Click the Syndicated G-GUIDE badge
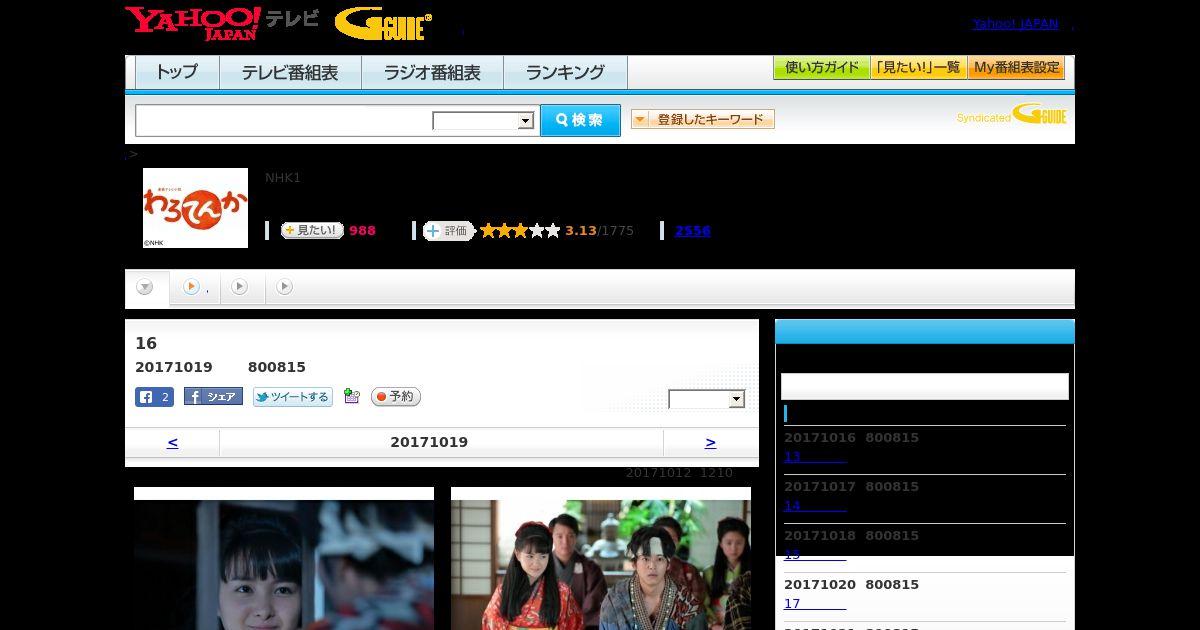 1011,115
